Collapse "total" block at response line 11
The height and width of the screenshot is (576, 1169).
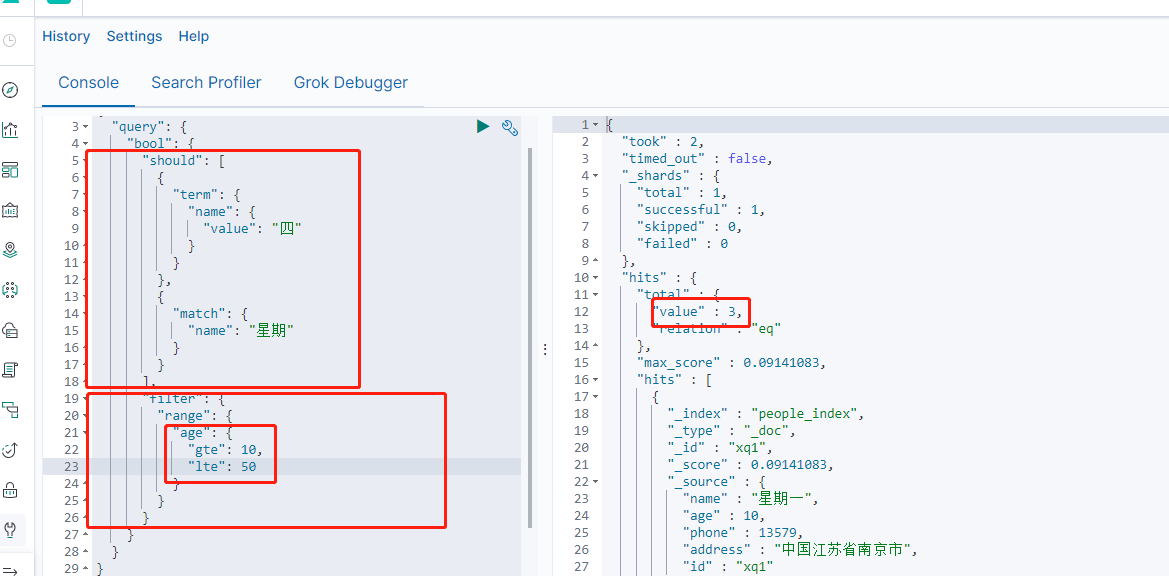[x=595, y=295]
